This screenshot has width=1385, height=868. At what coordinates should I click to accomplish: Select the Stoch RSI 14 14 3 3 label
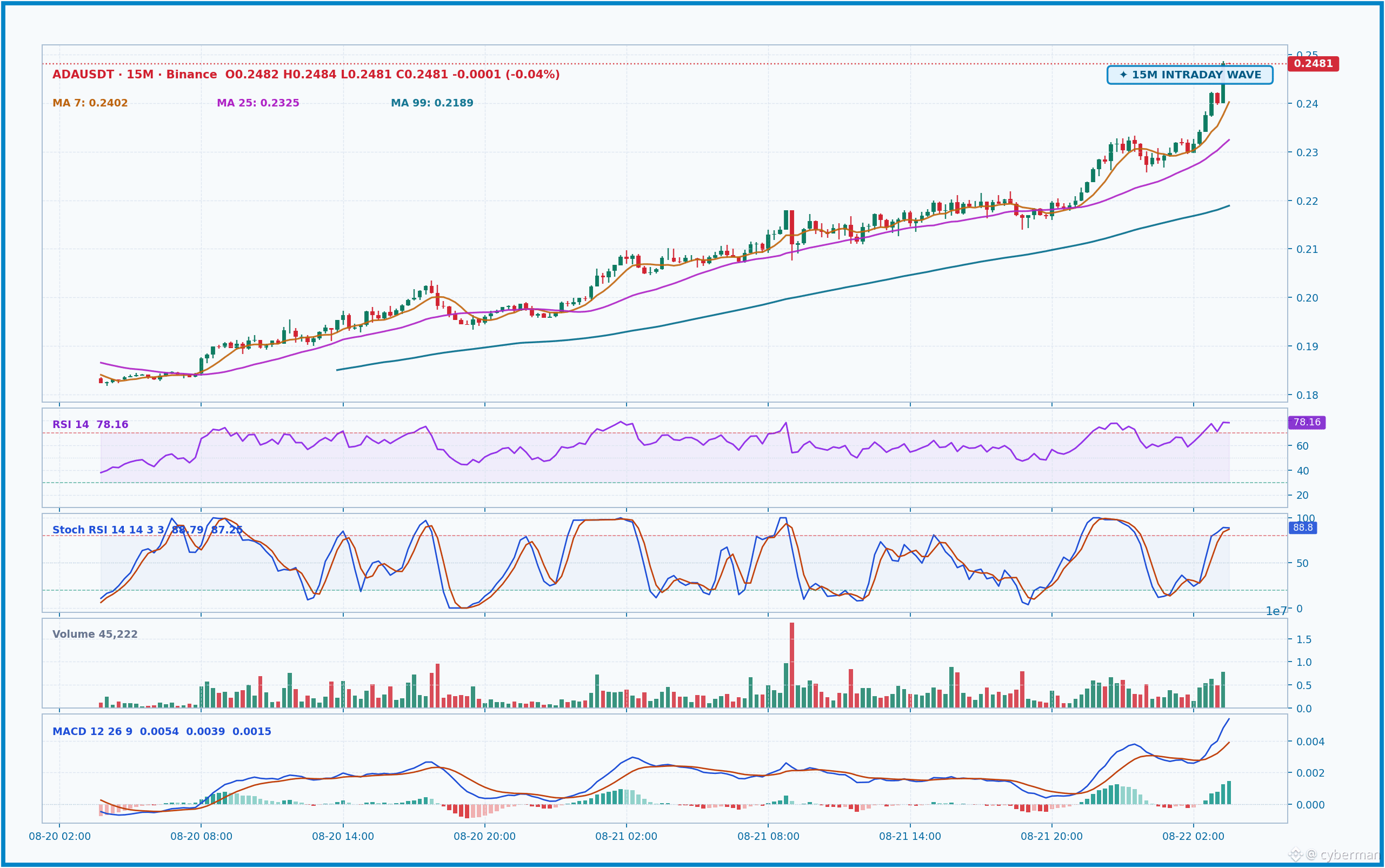tap(109, 530)
